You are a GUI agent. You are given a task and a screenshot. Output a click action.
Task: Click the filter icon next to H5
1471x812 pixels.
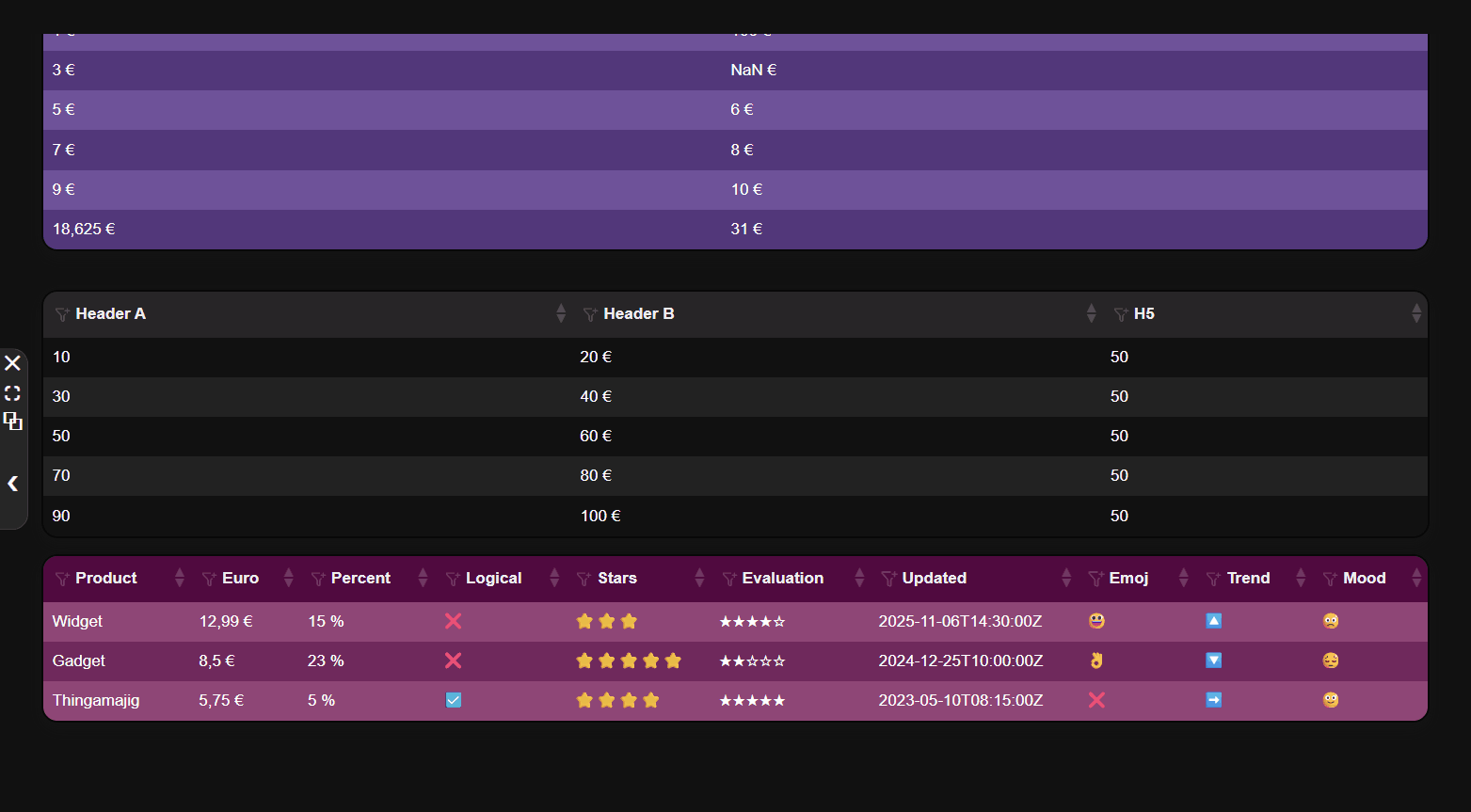click(x=1121, y=314)
